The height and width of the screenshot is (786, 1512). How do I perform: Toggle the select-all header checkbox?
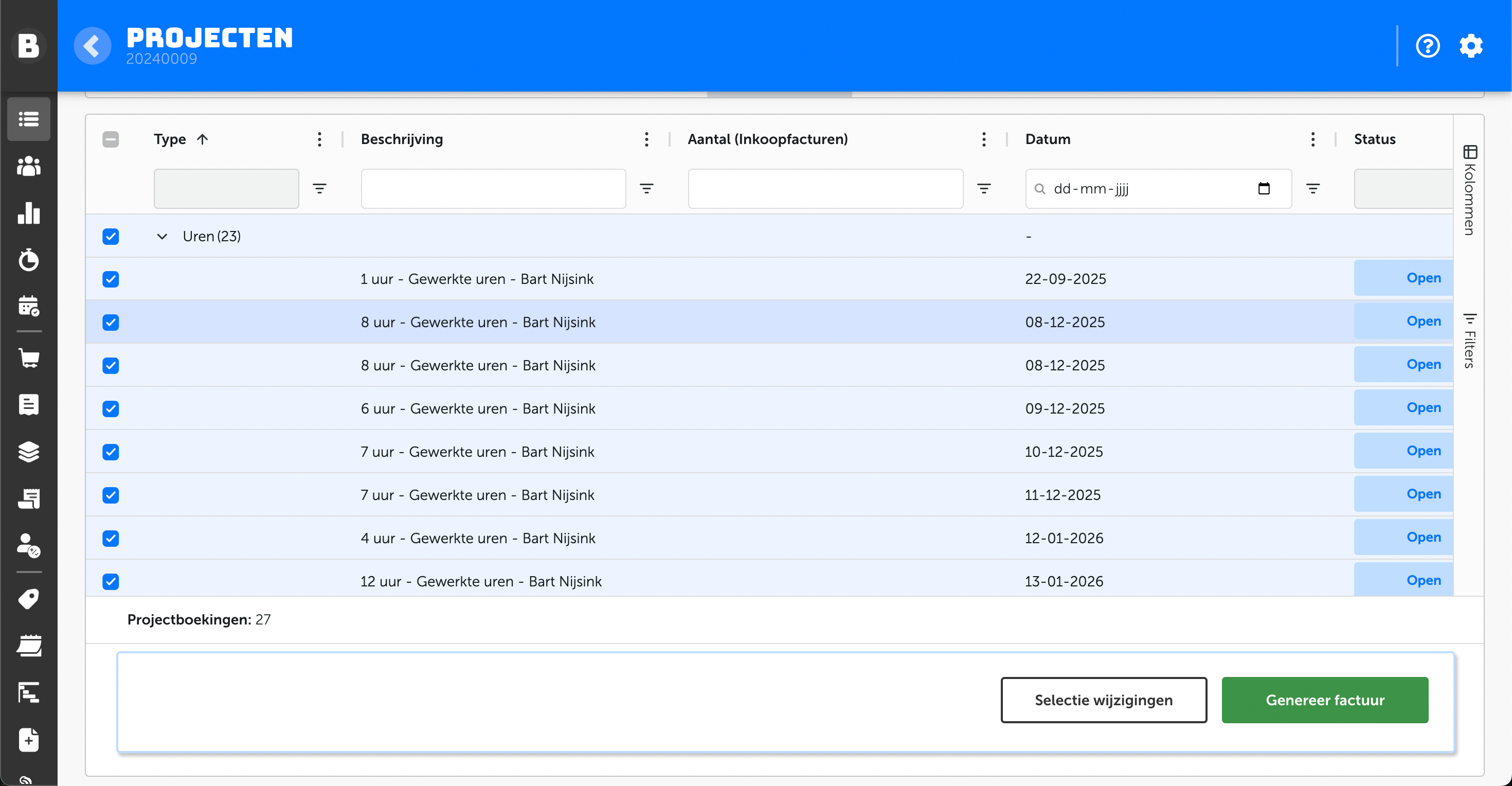click(111, 139)
